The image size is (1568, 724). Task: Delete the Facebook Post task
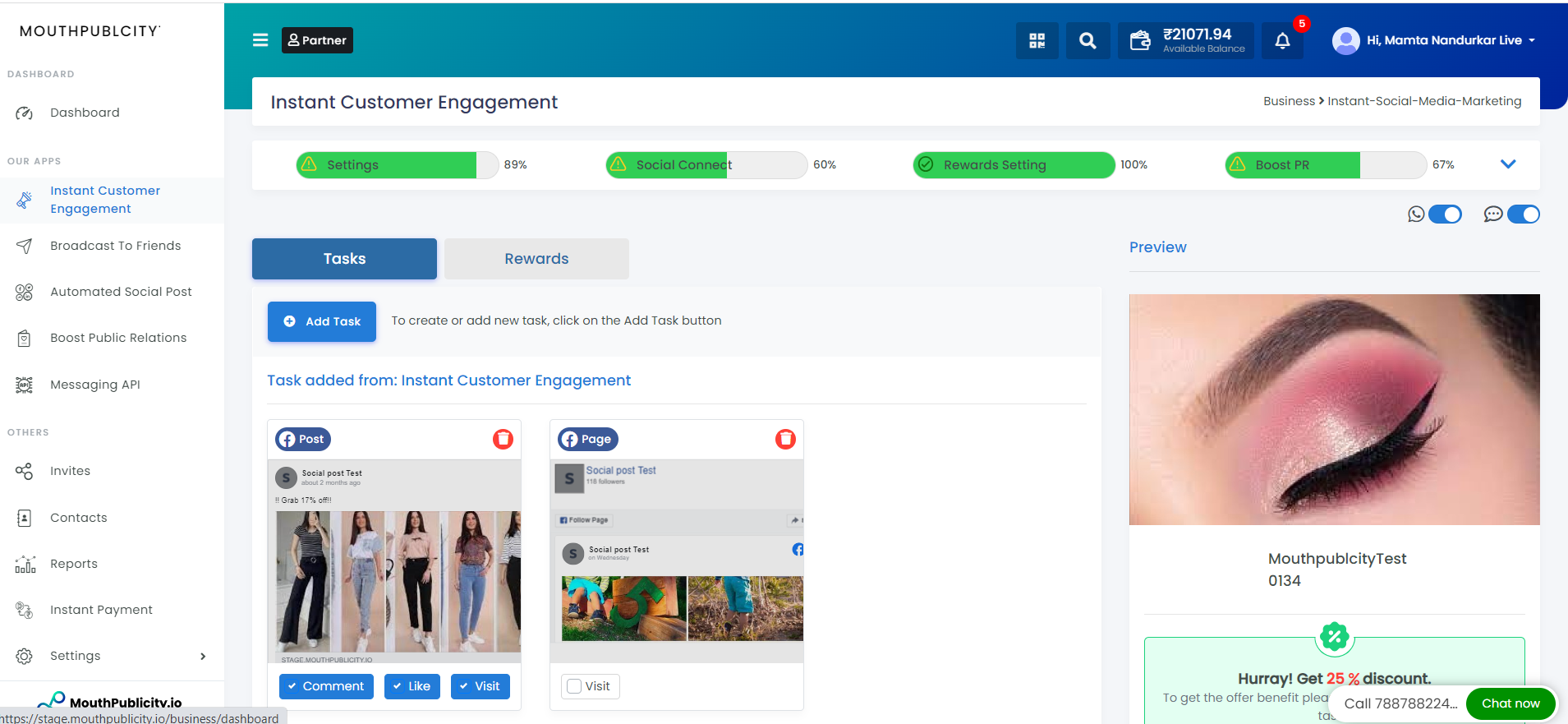(503, 440)
